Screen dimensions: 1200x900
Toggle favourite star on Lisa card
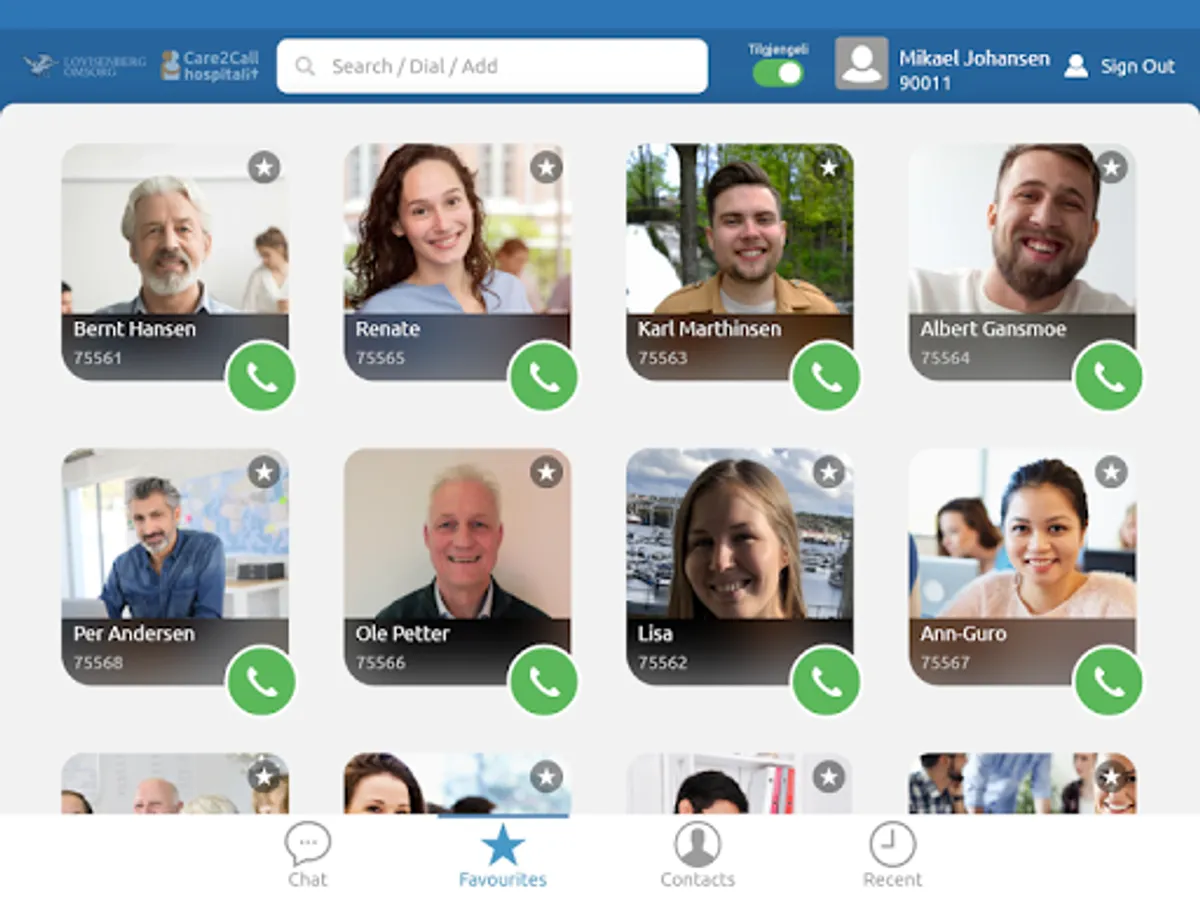coord(829,472)
